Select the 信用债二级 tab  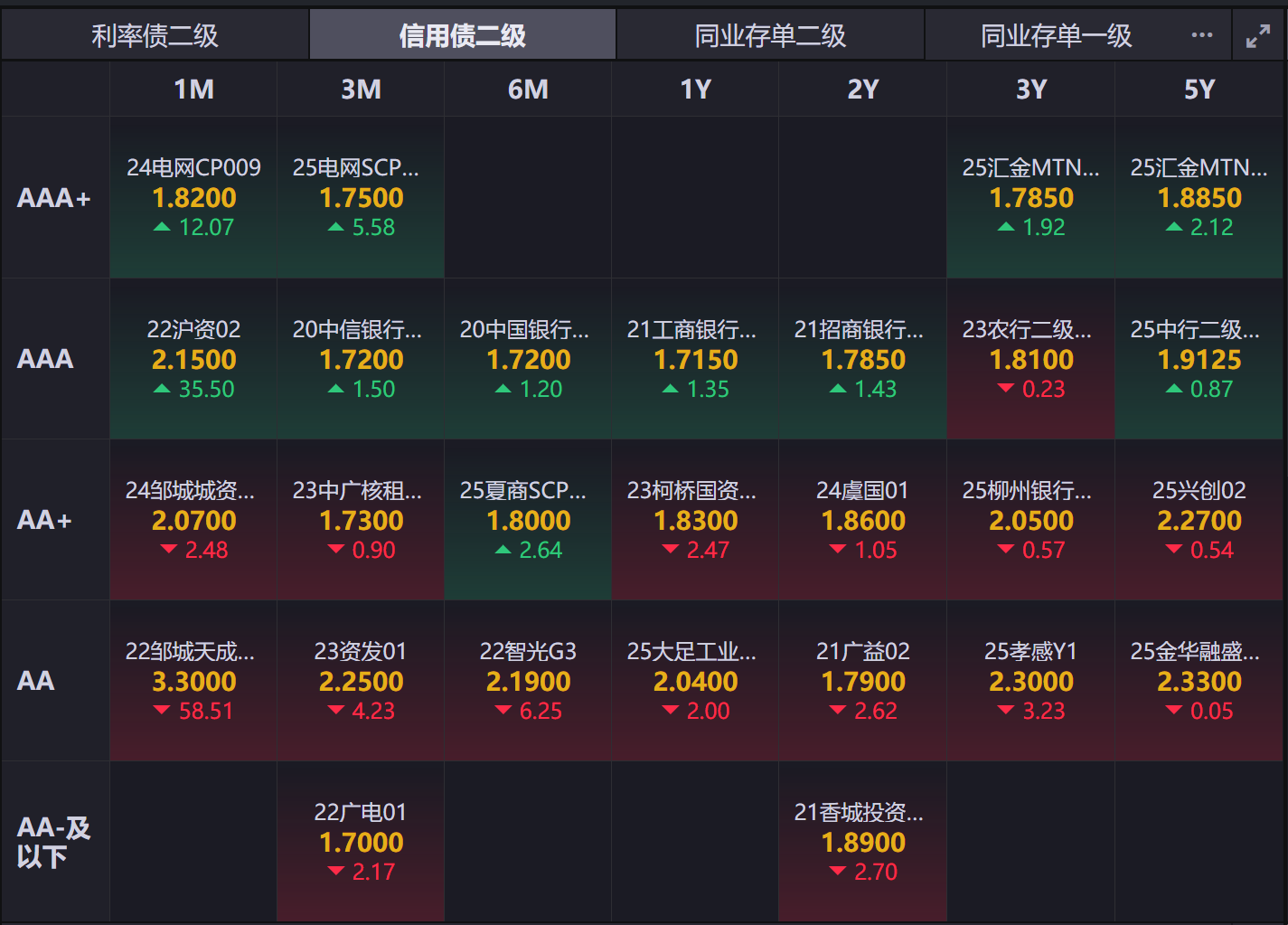click(x=463, y=35)
